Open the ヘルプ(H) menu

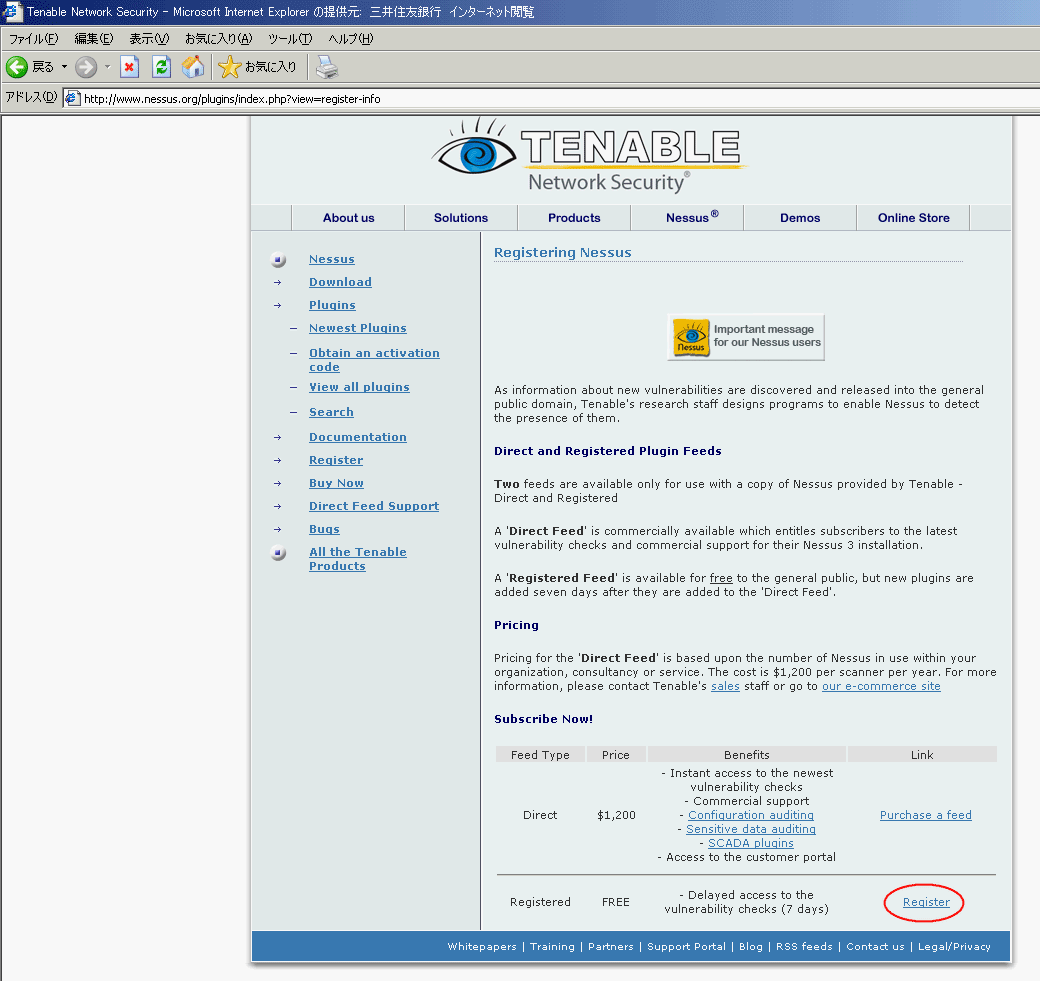pyautogui.click(x=351, y=38)
